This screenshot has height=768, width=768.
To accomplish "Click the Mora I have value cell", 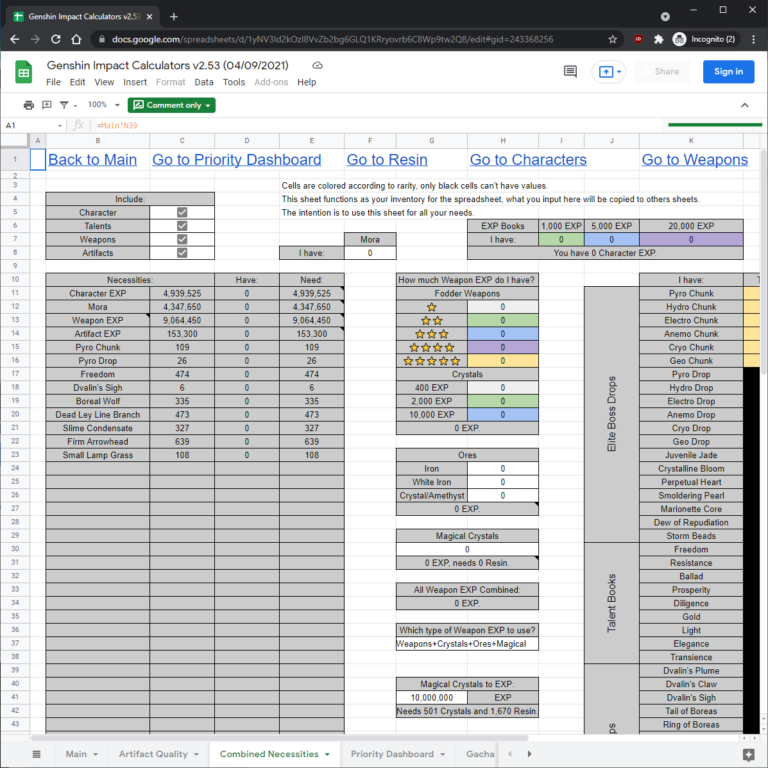I will tap(370, 253).
